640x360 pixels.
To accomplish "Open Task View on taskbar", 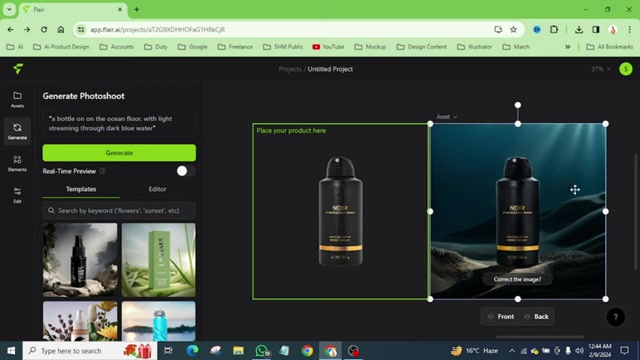I will tap(168, 351).
